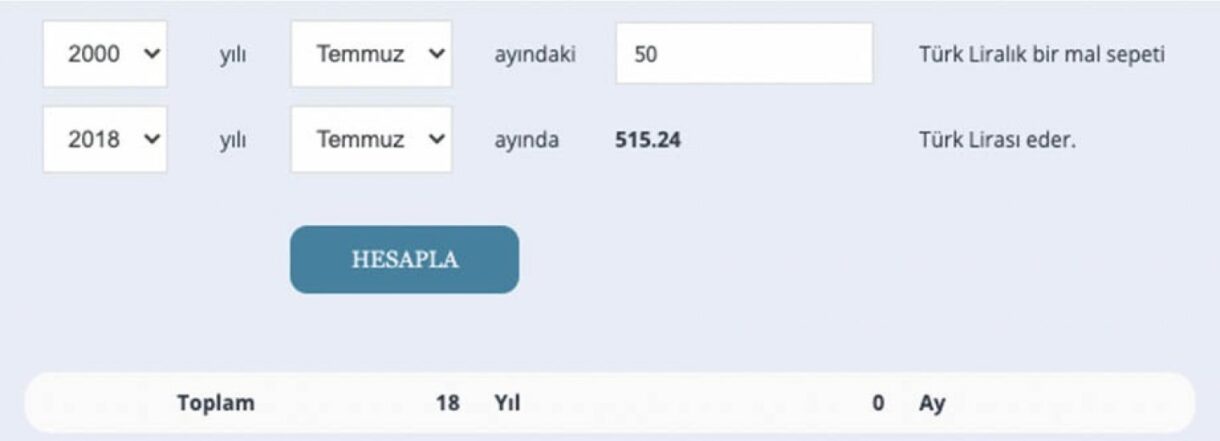Click the 'Türk Liralık bir mal sepeti' label
This screenshot has width=1220, height=441.
click(x=1042, y=55)
